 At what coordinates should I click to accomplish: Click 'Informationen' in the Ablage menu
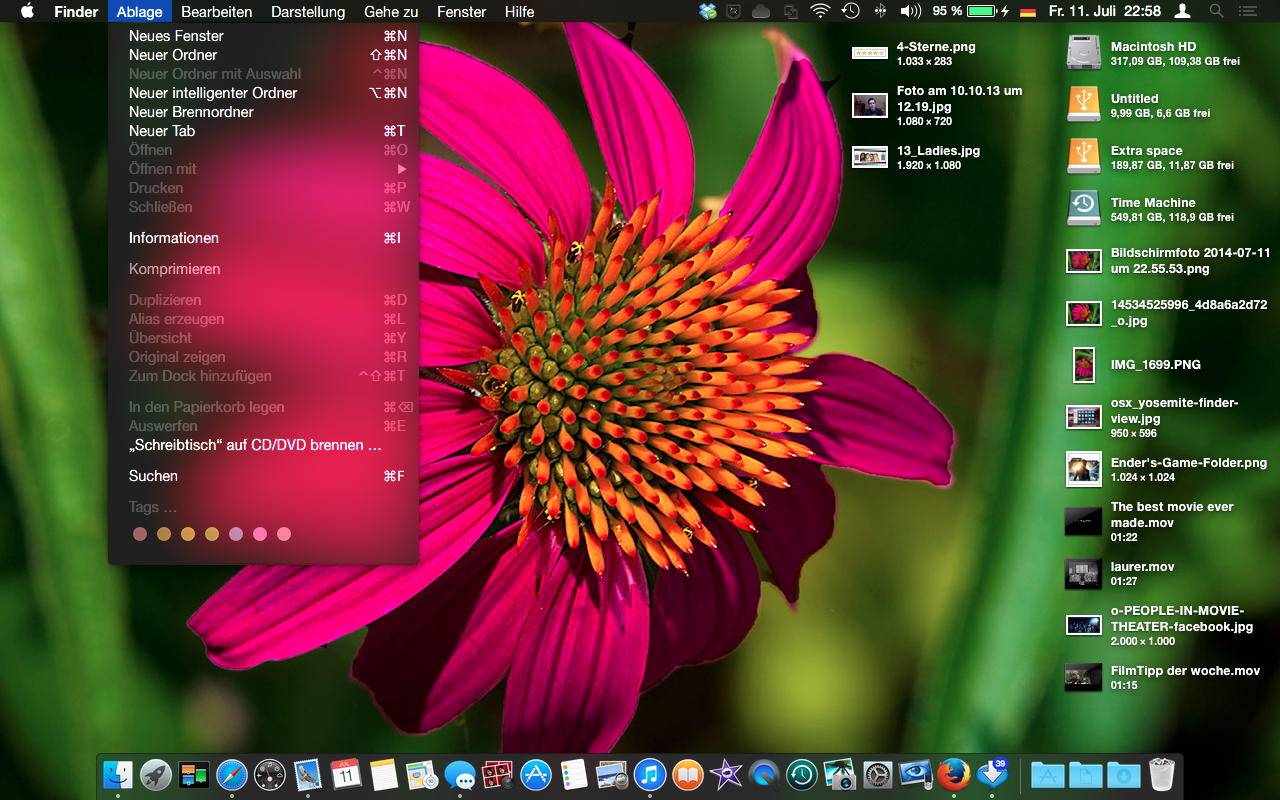[174, 238]
